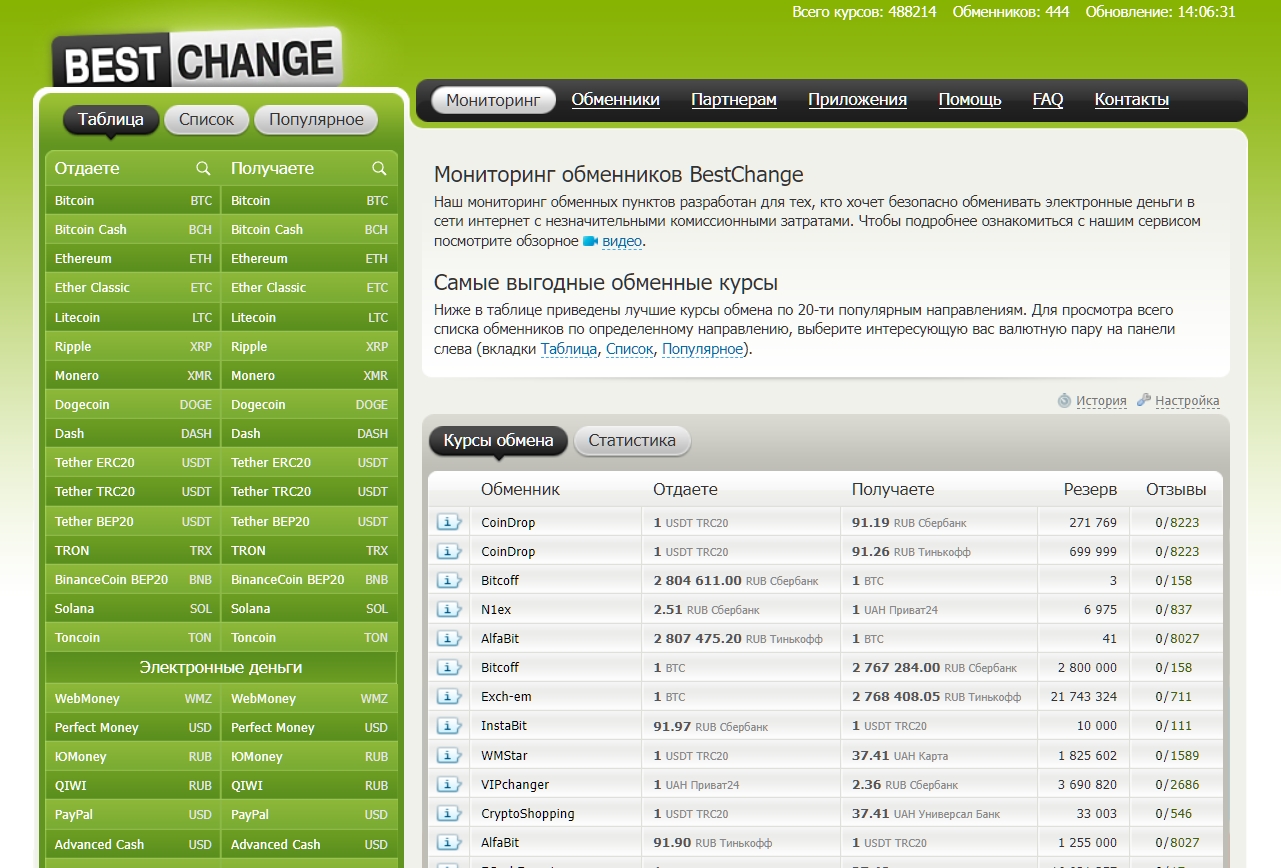
Task: Open the Обменники menu item
Action: point(615,100)
